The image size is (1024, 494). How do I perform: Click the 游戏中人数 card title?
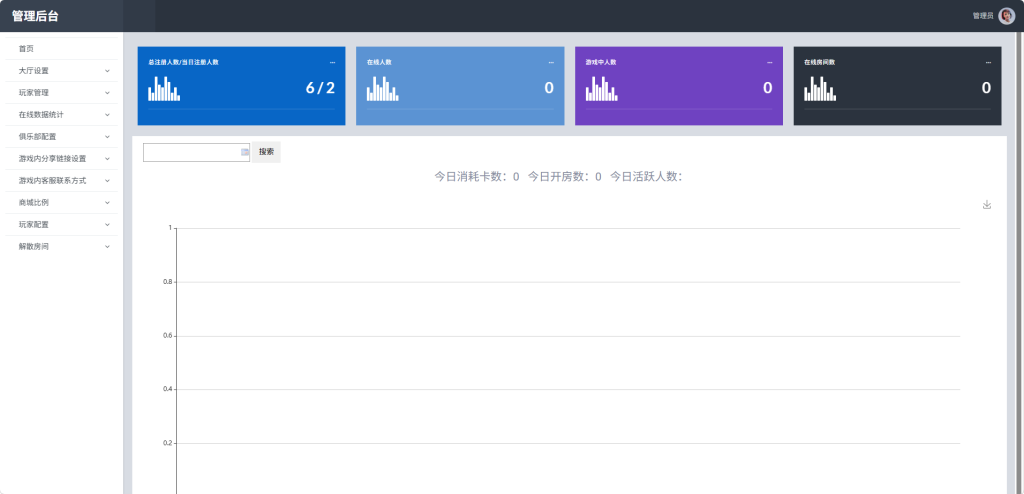(601, 63)
